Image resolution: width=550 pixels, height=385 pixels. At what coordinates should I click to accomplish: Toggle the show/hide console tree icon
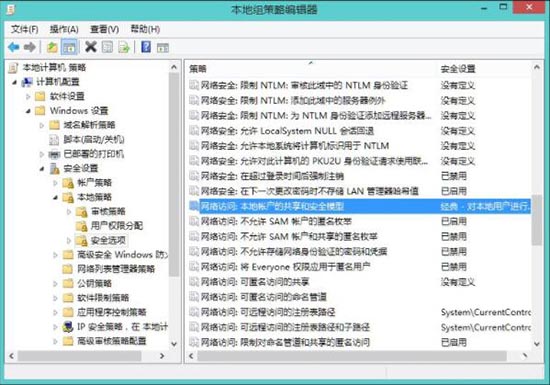tap(69, 47)
